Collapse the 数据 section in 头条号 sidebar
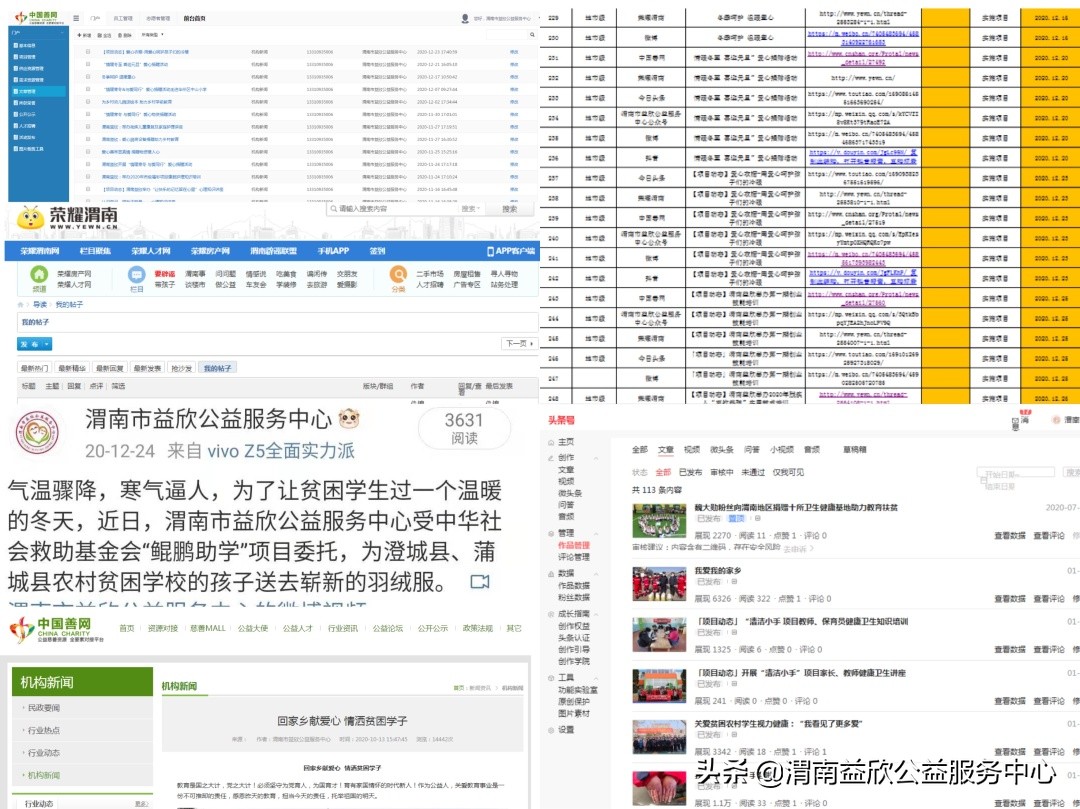 pos(596,573)
